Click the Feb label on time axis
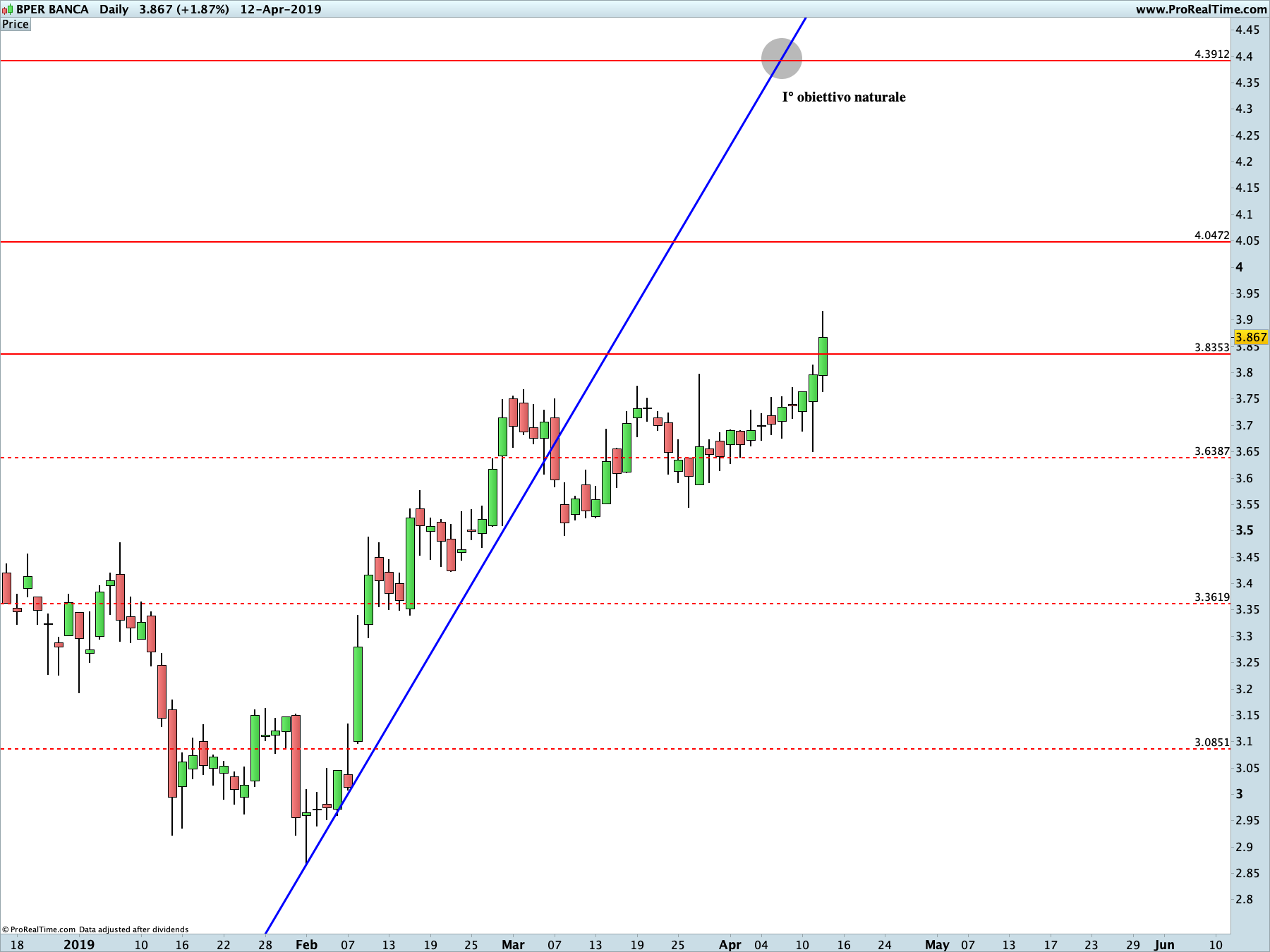Viewport: 1270px width, 952px height. (306, 944)
